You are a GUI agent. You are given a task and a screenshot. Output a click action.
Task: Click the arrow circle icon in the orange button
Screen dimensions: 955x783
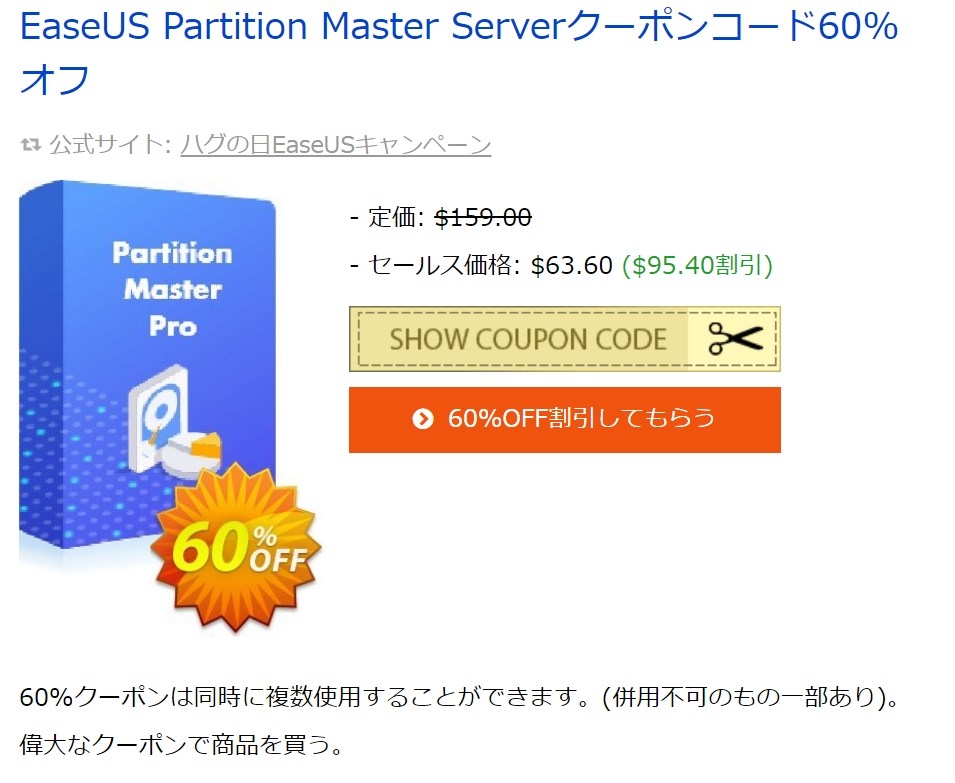click(423, 419)
